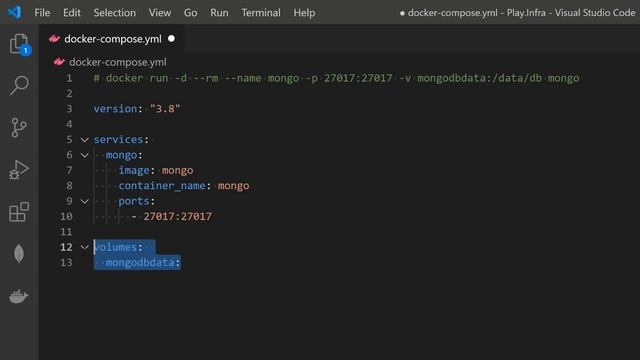Click the "3.8" version value
The width and height of the screenshot is (640, 360).
pos(165,109)
